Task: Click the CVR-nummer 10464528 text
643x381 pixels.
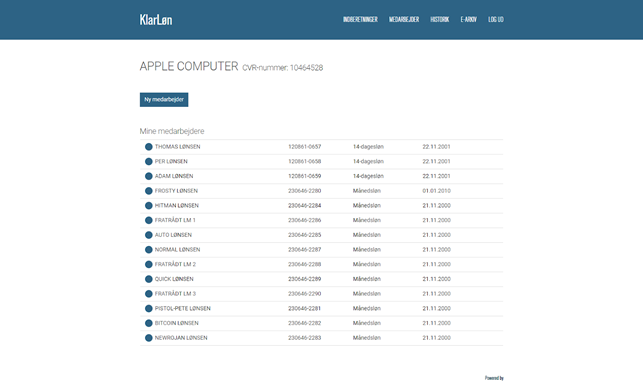Action: point(283,68)
